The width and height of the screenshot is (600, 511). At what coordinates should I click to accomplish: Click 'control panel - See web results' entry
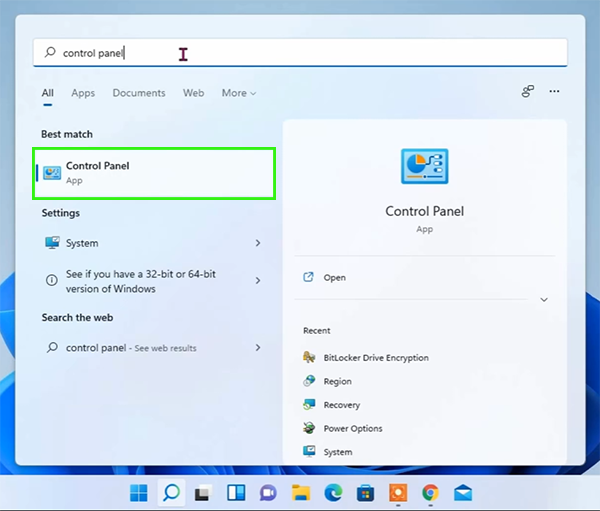pos(154,348)
